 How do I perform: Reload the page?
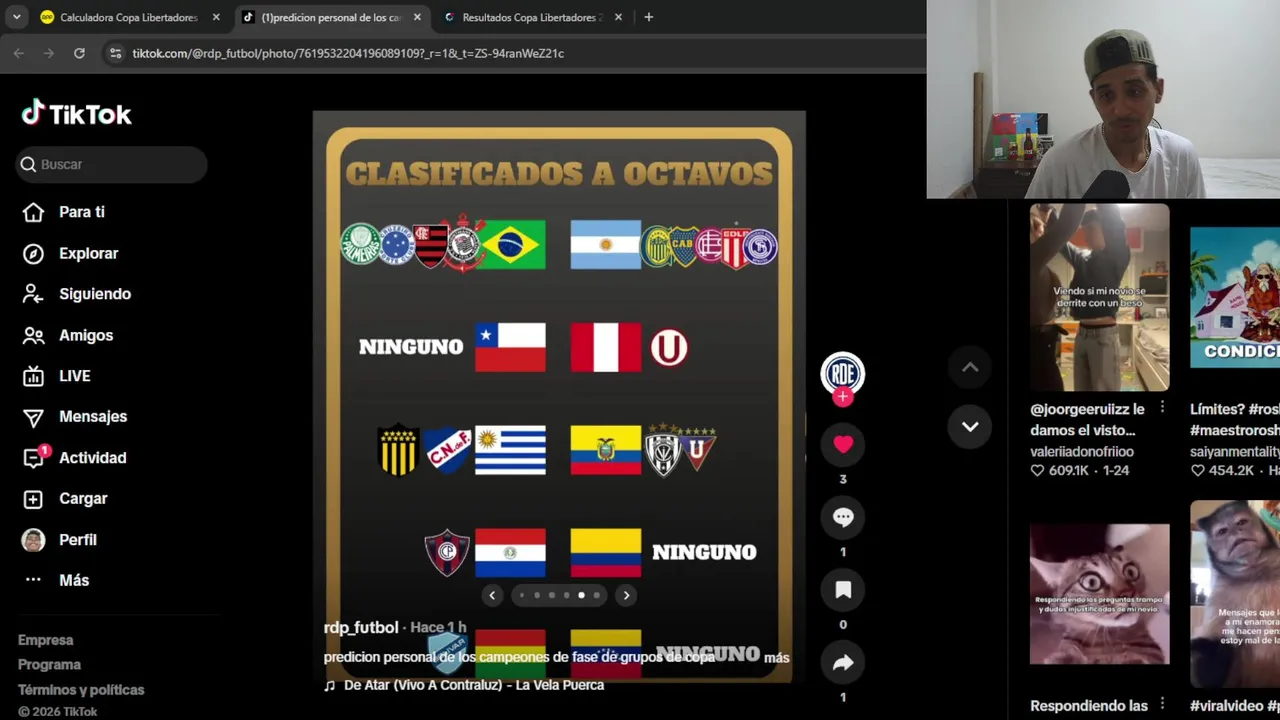[x=79, y=53]
